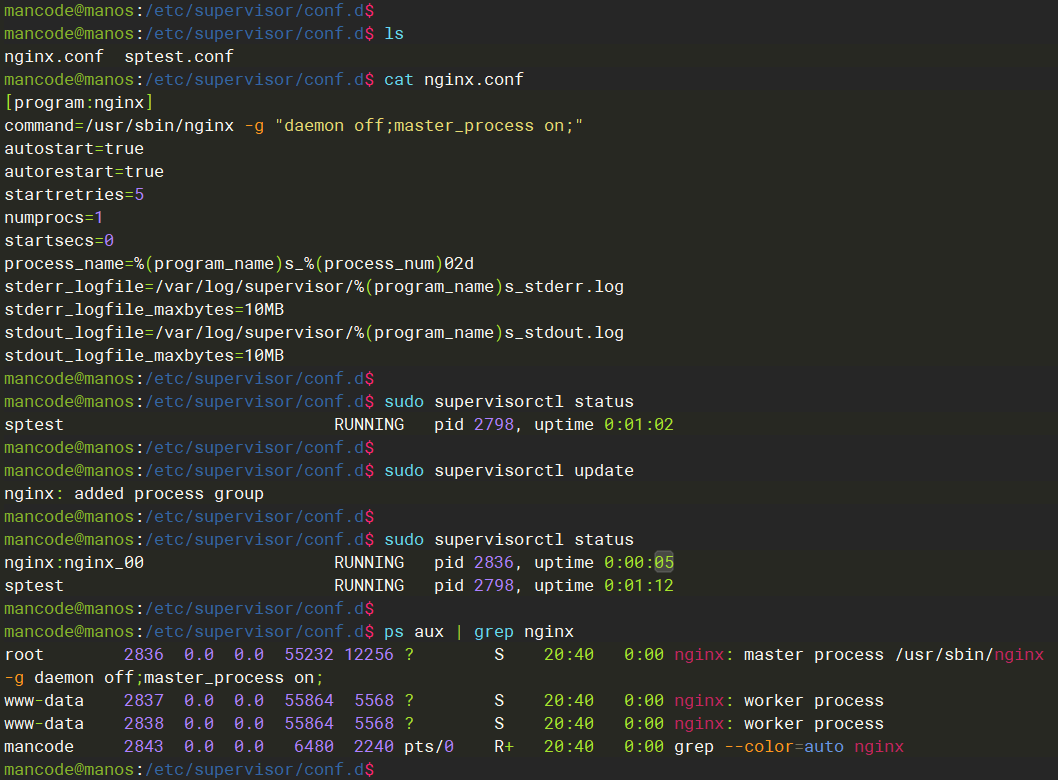
Task: Click the autostart=true line
Action: pyautogui.click(x=74, y=148)
